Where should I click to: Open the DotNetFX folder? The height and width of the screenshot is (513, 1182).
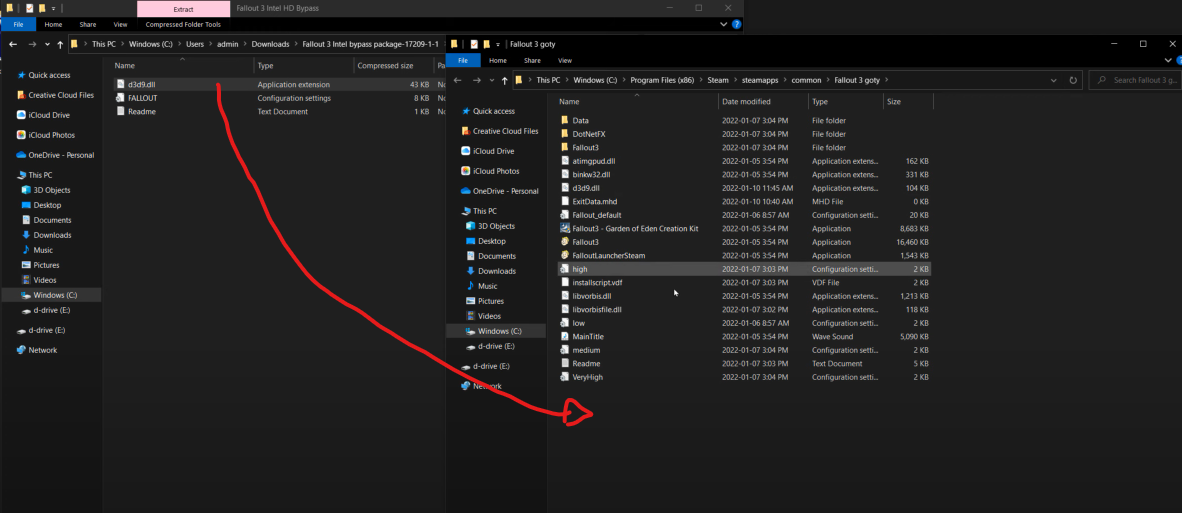(589, 134)
